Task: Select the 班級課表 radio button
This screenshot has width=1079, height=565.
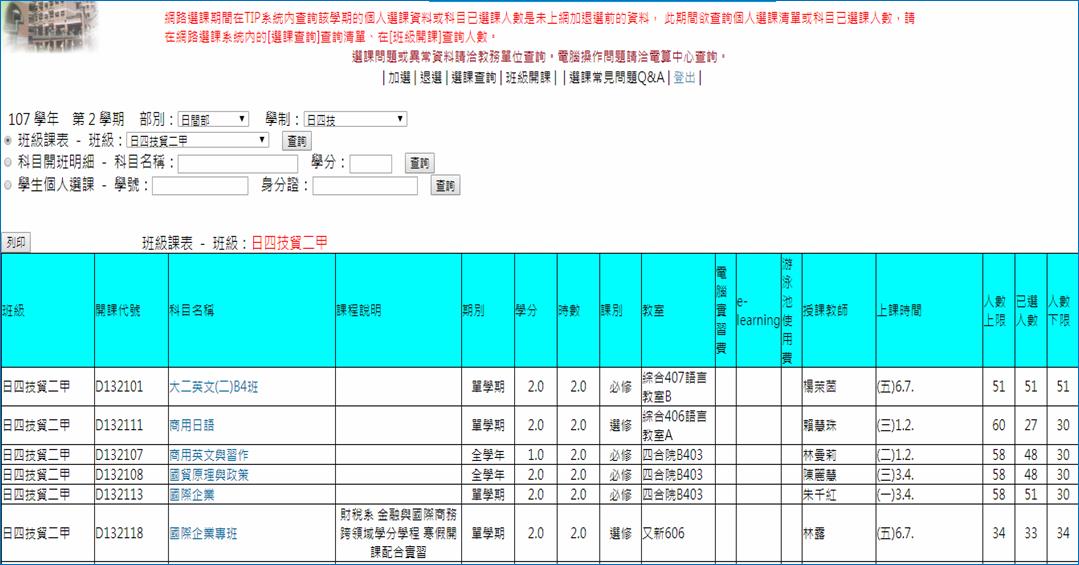Action: pyautogui.click(x=8, y=140)
